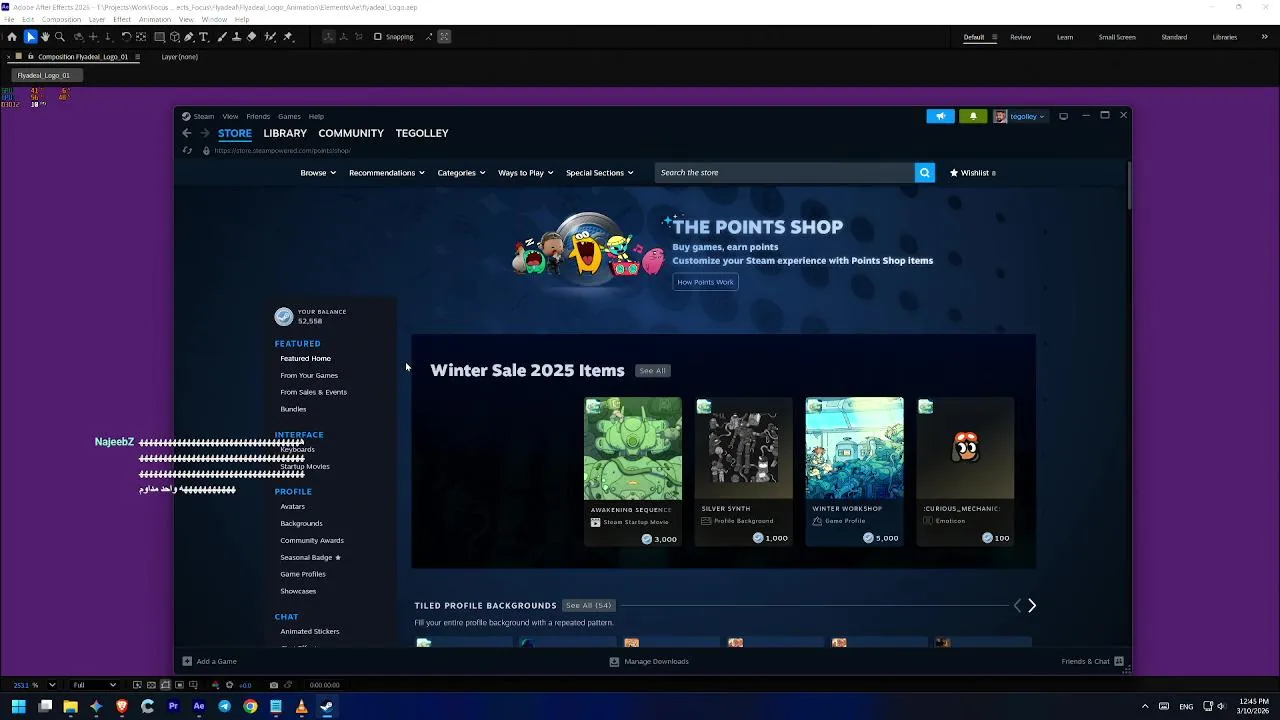Open Premiere Pro from the Windows taskbar
Image resolution: width=1280 pixels, height=720 pixels.
tap(173, 707)
